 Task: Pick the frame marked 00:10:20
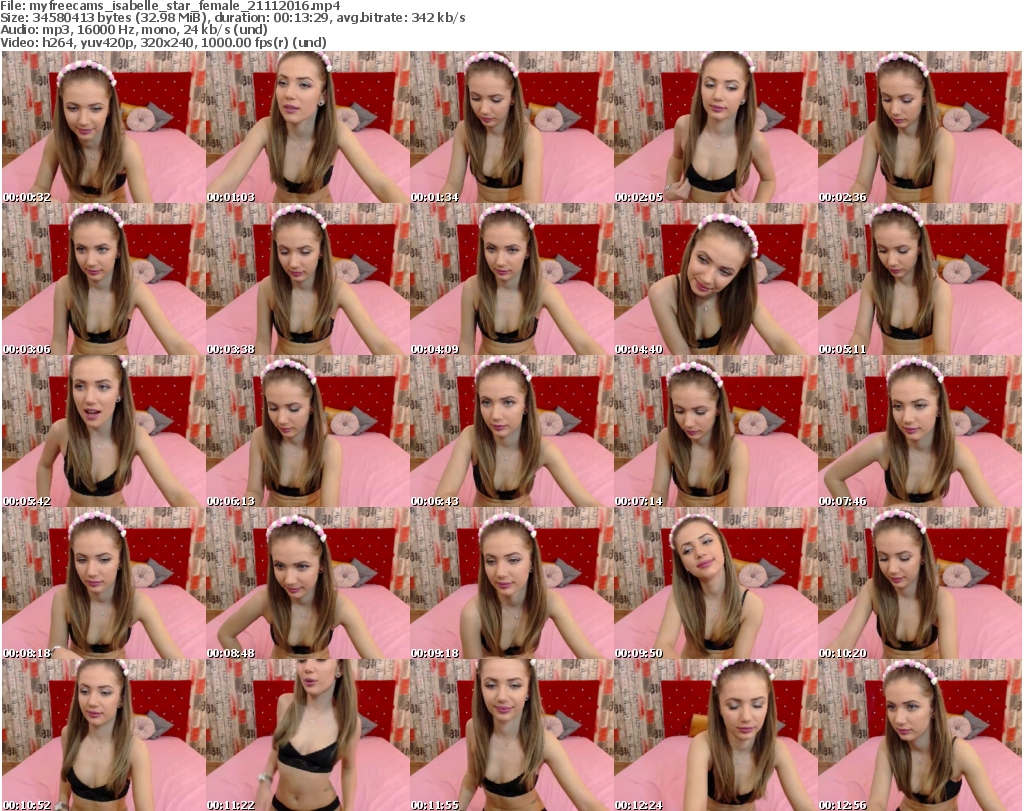tap(920, 584)
